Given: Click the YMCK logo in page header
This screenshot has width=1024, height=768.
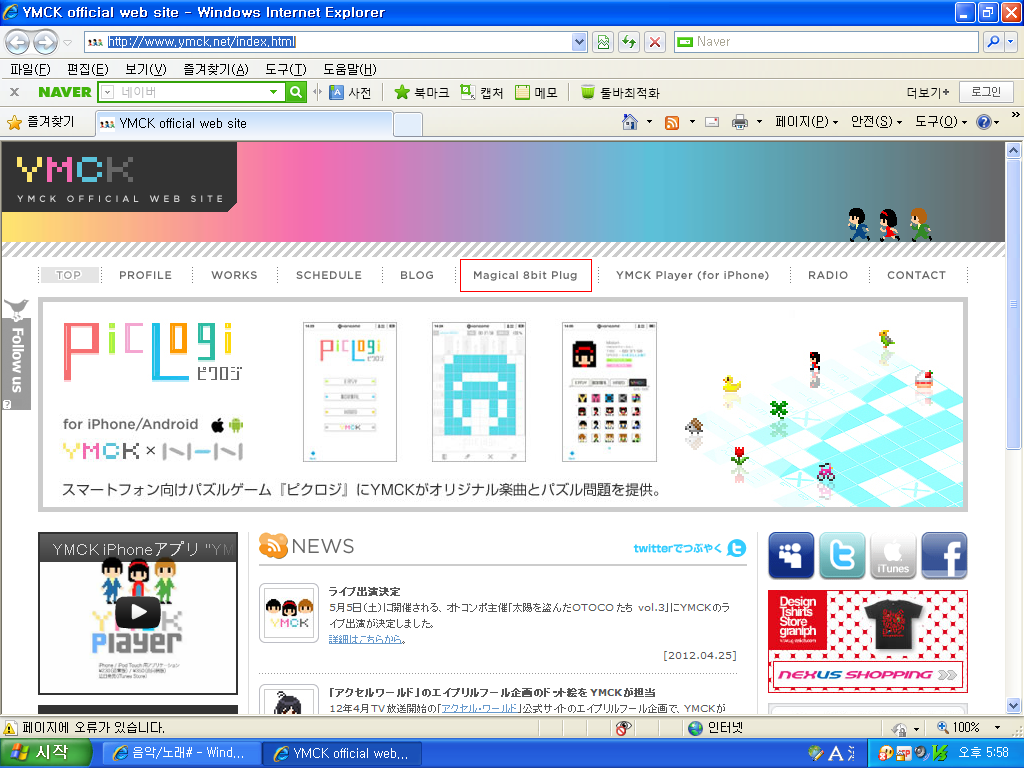Looking at the screenshot, I should 75,170.
